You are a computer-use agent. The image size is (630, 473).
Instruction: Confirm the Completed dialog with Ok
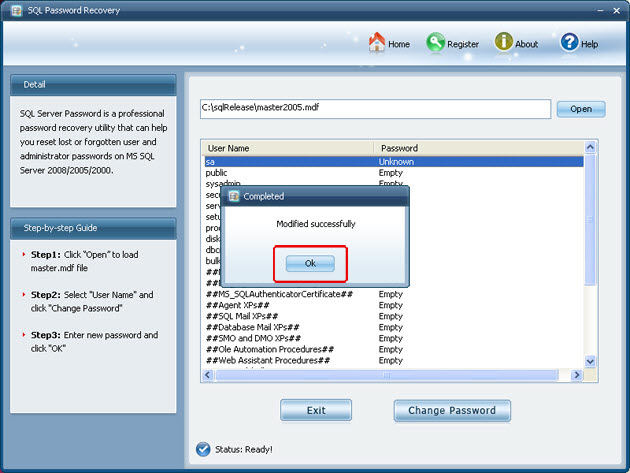click(x=310, y=263)
